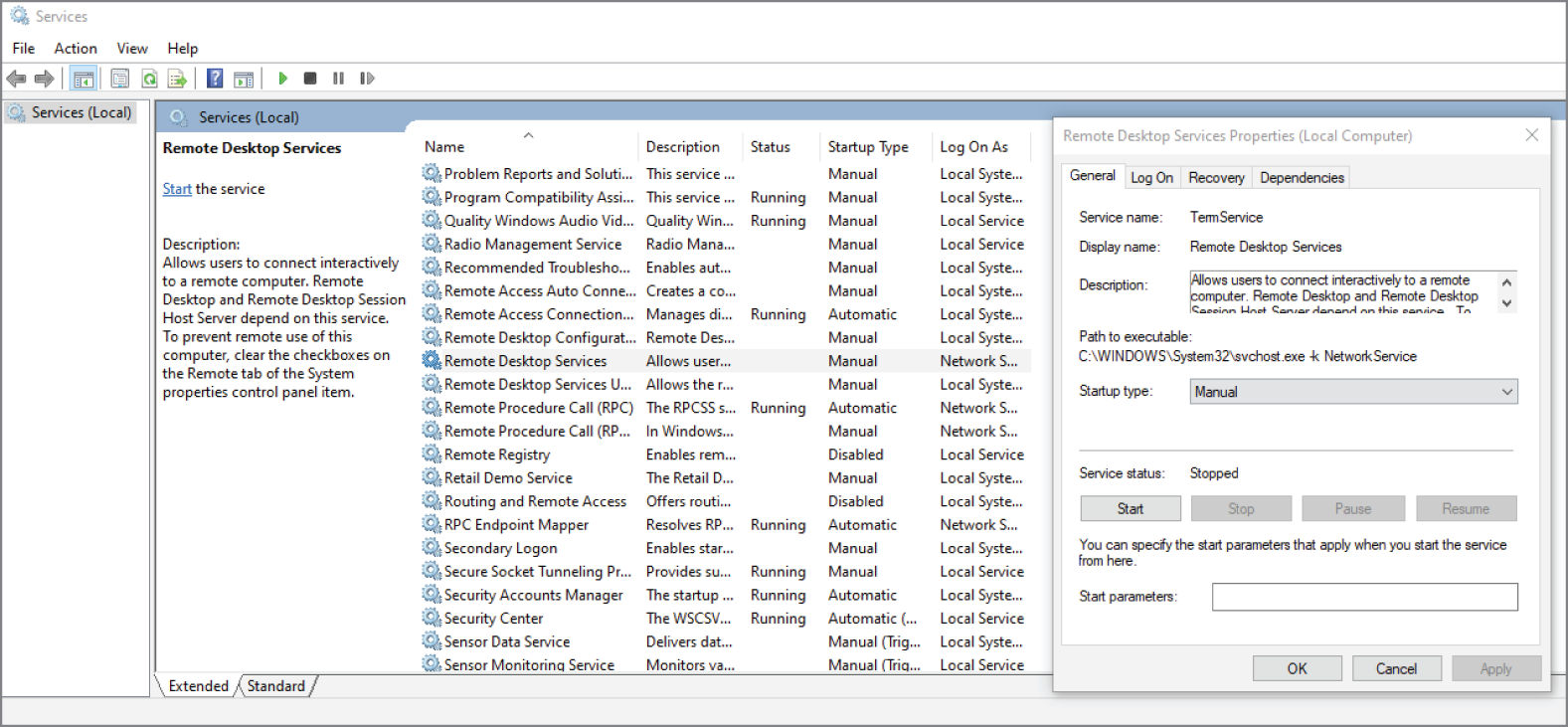Click the gear icon beside RPC Endpoint Mapper
This screenshot has width=1568, height=727.
pyautogui.click(x=431, y=524)
